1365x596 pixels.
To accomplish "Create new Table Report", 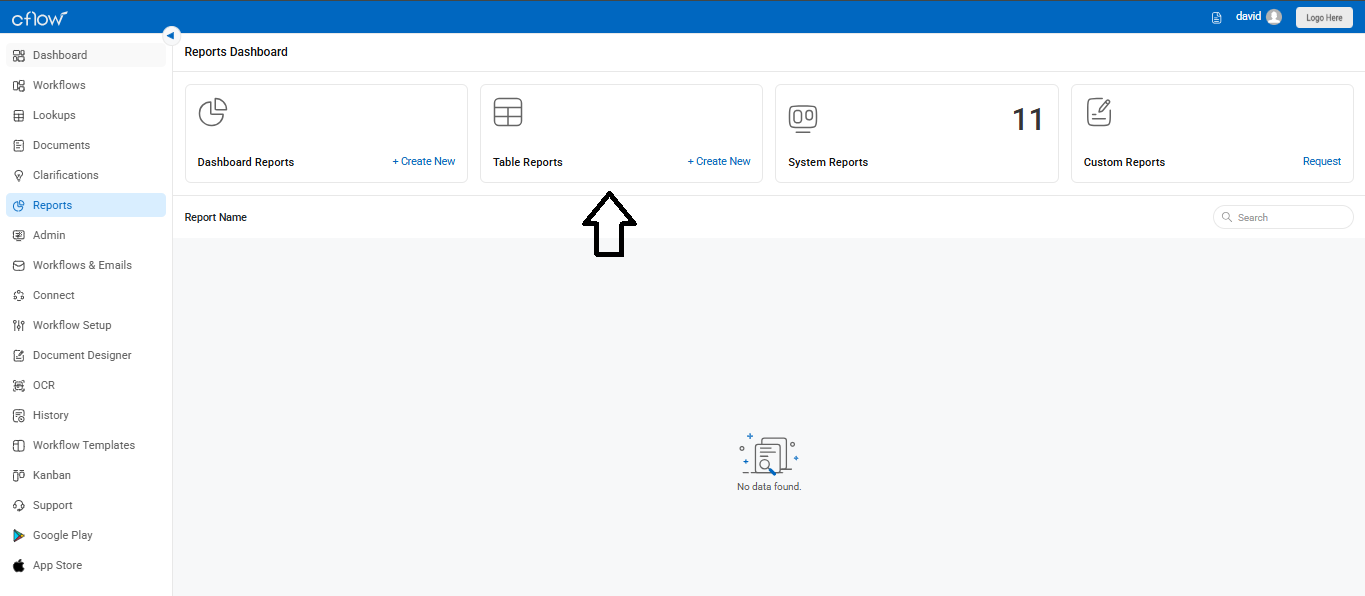I will coord(719,161).
